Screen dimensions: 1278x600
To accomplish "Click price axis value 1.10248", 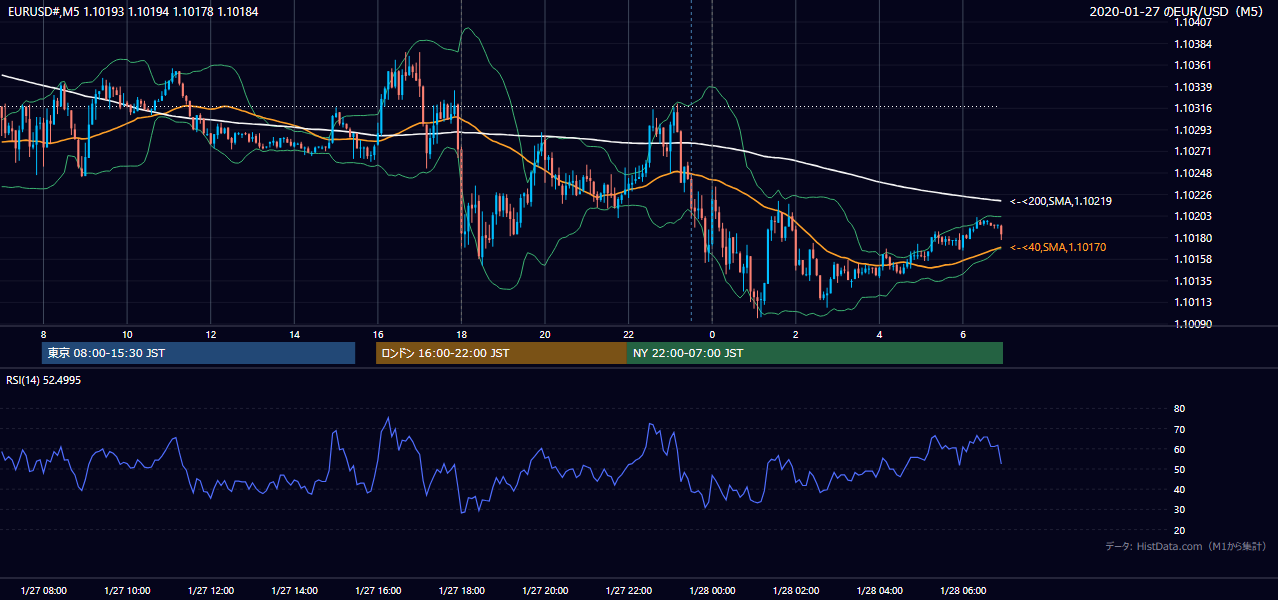I will click(x=1193, y=173).
